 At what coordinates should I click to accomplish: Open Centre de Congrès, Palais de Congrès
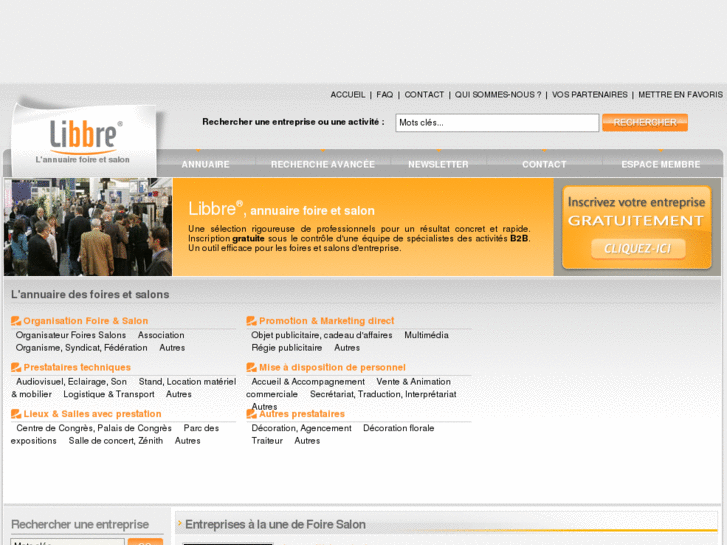[x=94, y=428]
